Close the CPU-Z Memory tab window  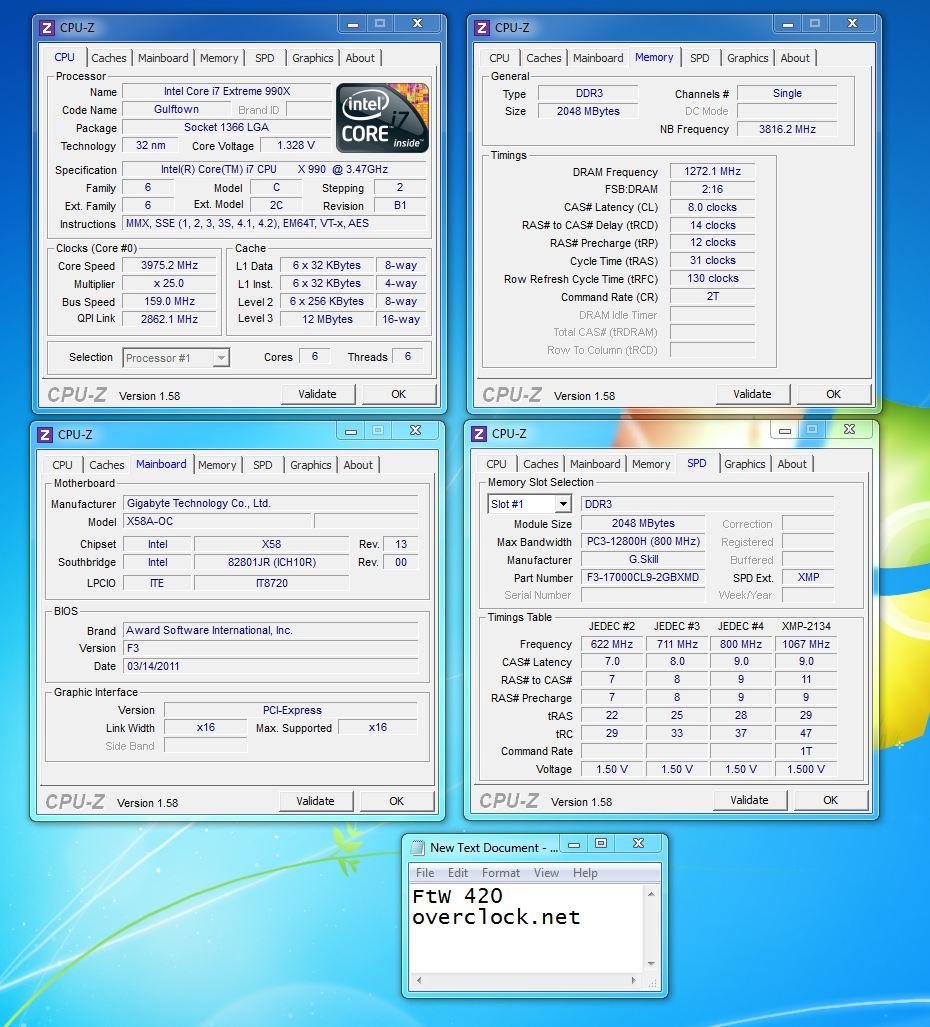pyautogui.click(x=852, y=24)
